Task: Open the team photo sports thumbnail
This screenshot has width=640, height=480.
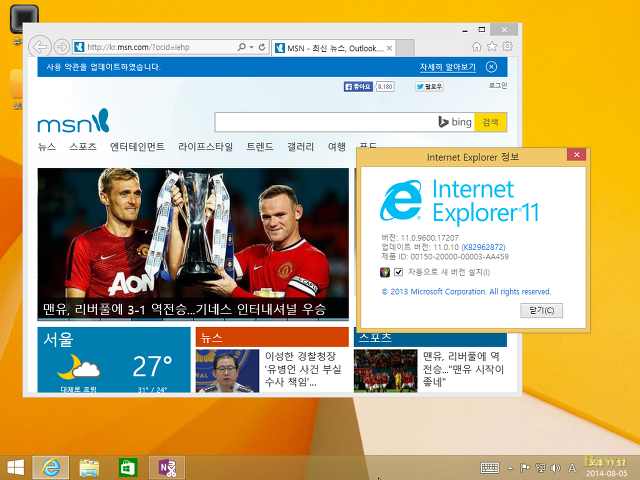Action: [385, 371]
